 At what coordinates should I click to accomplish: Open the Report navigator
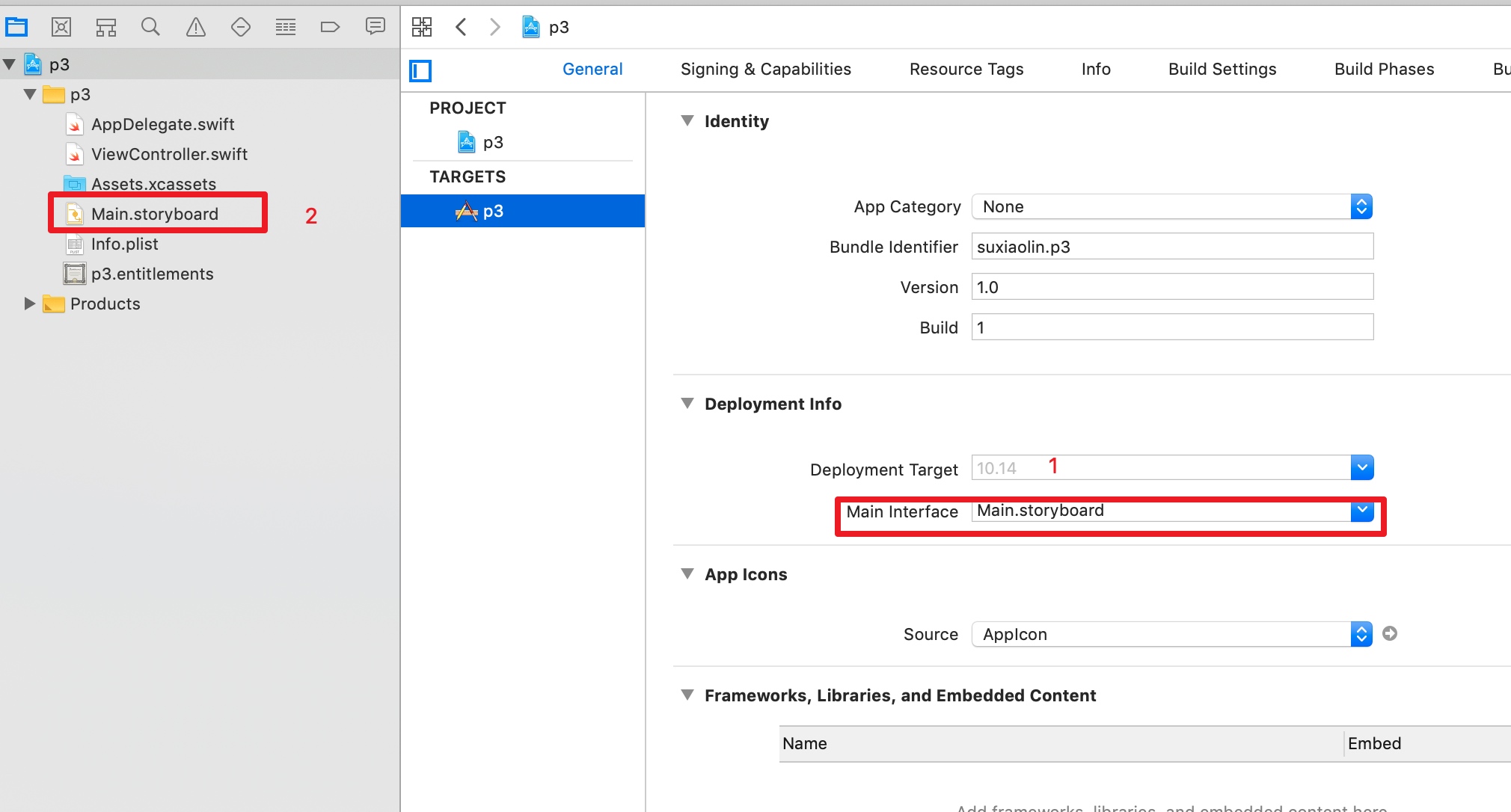[x=376, y=27]
